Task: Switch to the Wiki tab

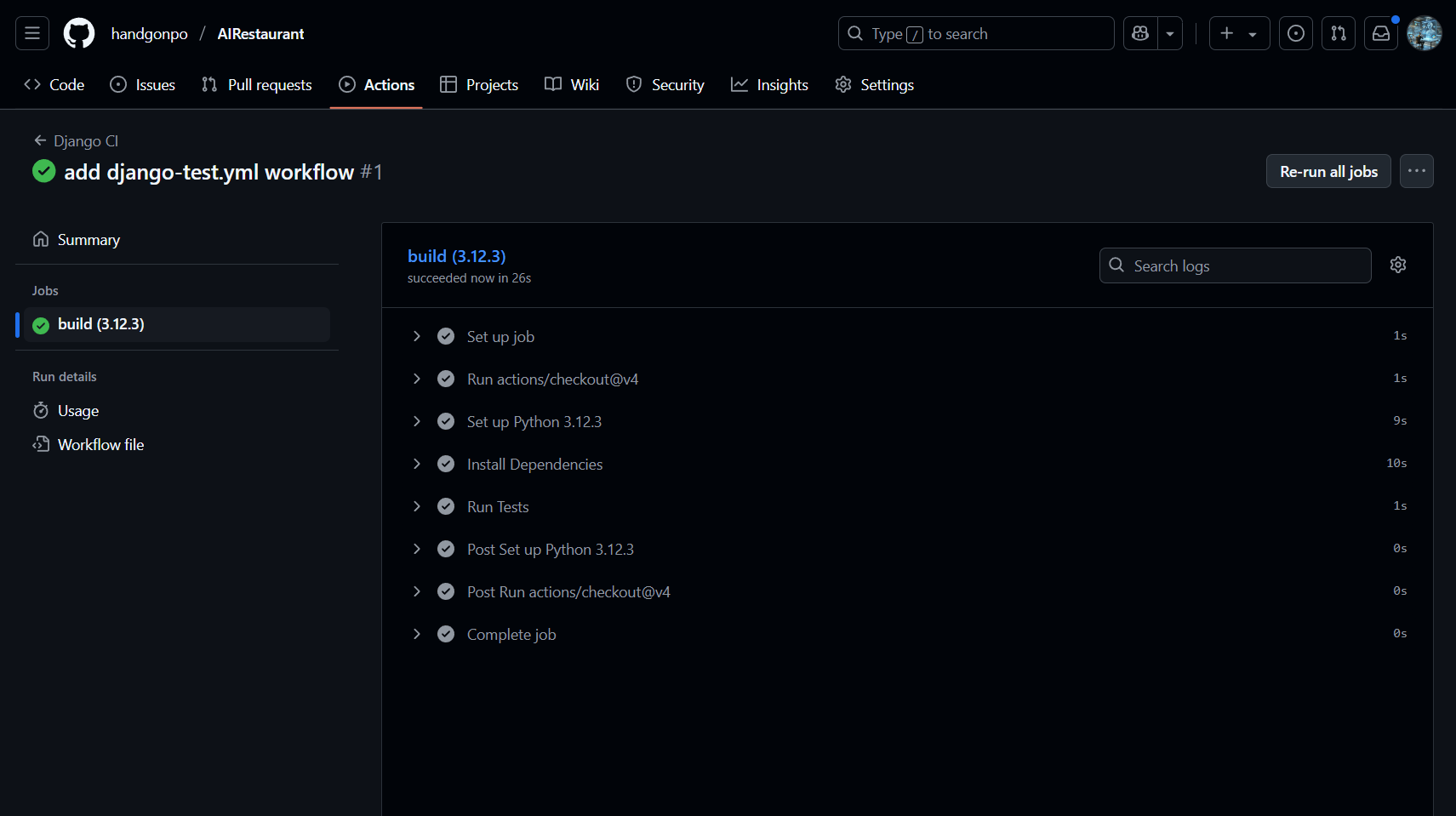Action: tap(572, 84)
